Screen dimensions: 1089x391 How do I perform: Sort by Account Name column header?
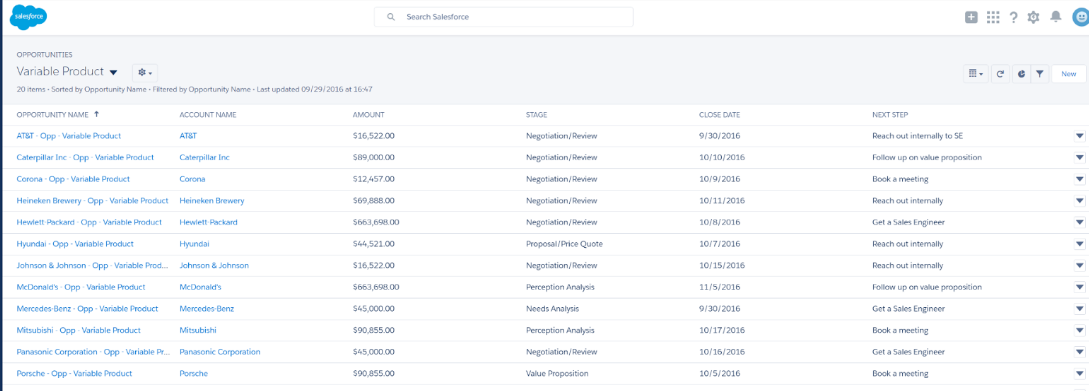[208, 115]
